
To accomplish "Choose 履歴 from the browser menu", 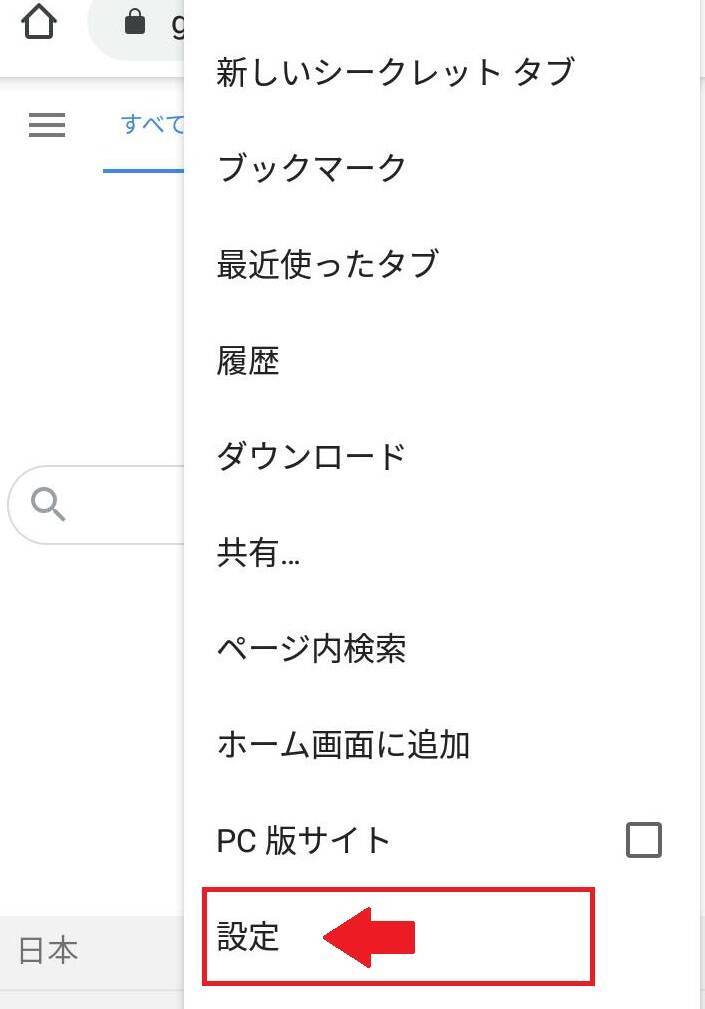I will click(248, 360).
